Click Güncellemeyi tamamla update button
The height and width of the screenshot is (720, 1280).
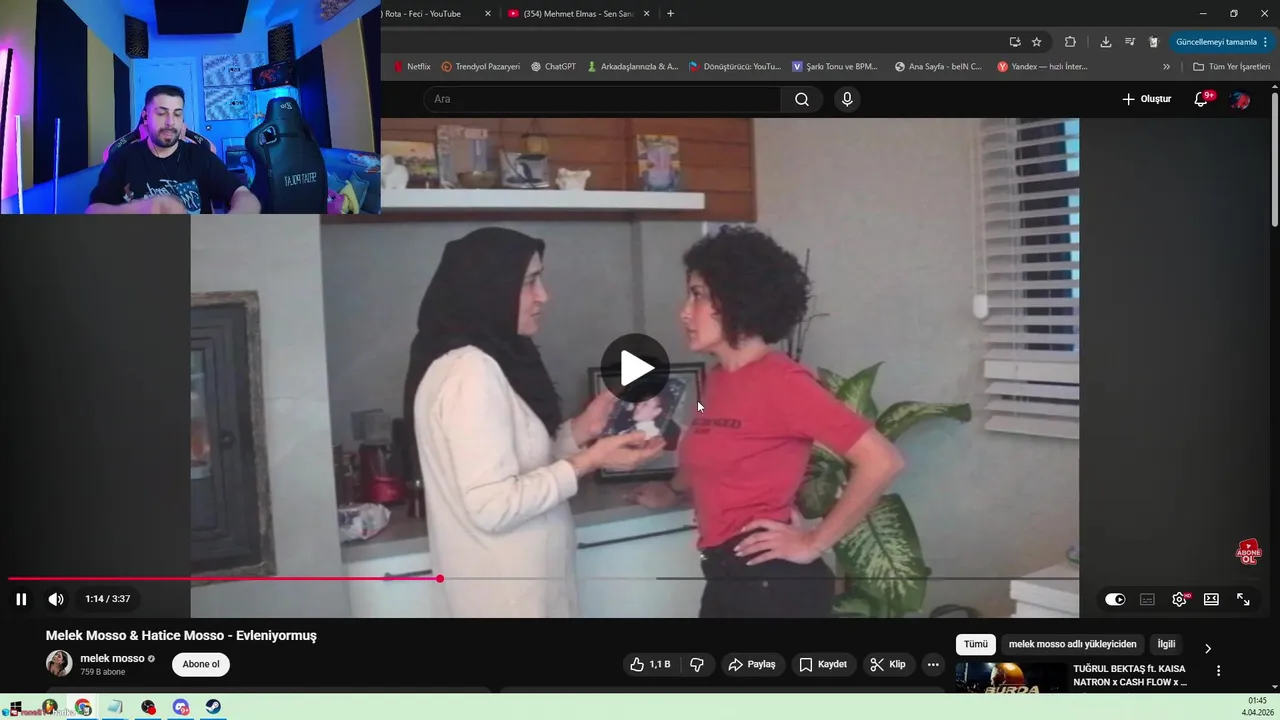1222,42
